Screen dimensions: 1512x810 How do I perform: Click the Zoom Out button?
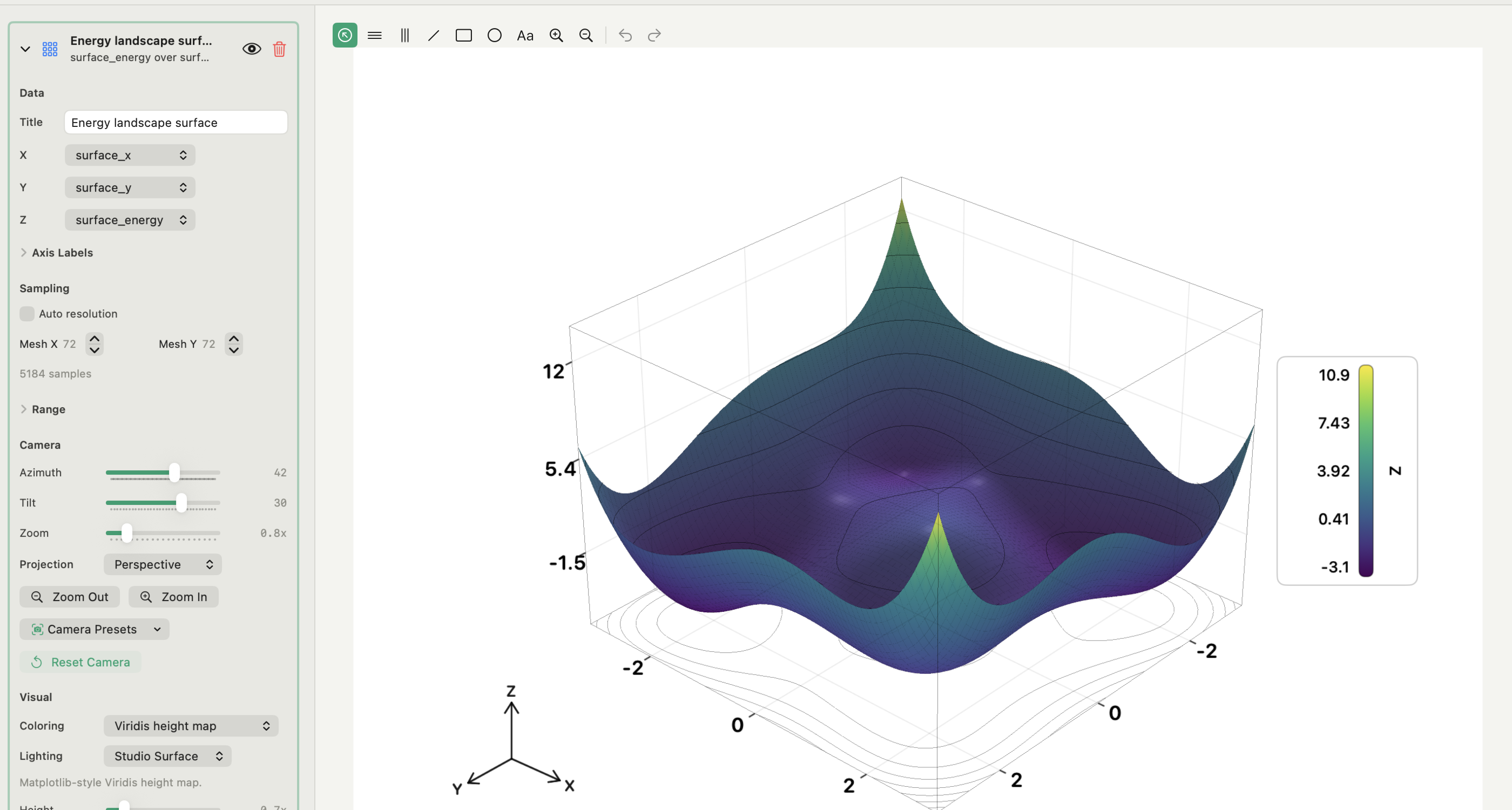coord(70,597)
